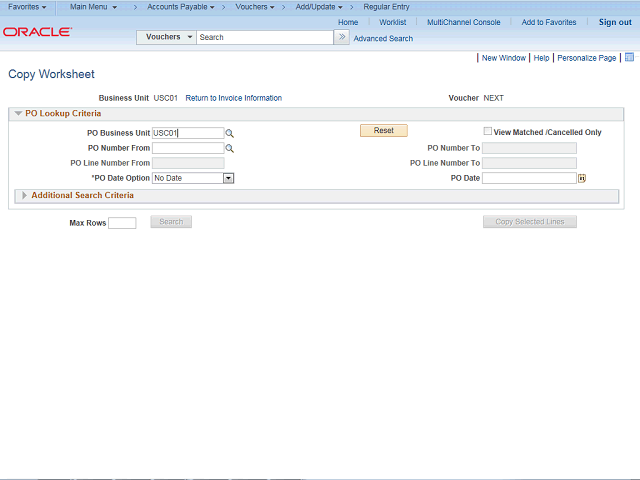Open the Help link

pos(541,58)
